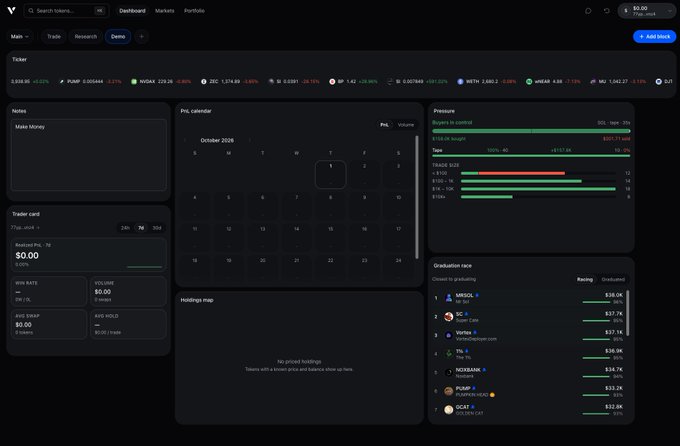The height and width of the screenshot is (446, 680).
Task: Click the No priced holdings message
Action: (299, 361)
